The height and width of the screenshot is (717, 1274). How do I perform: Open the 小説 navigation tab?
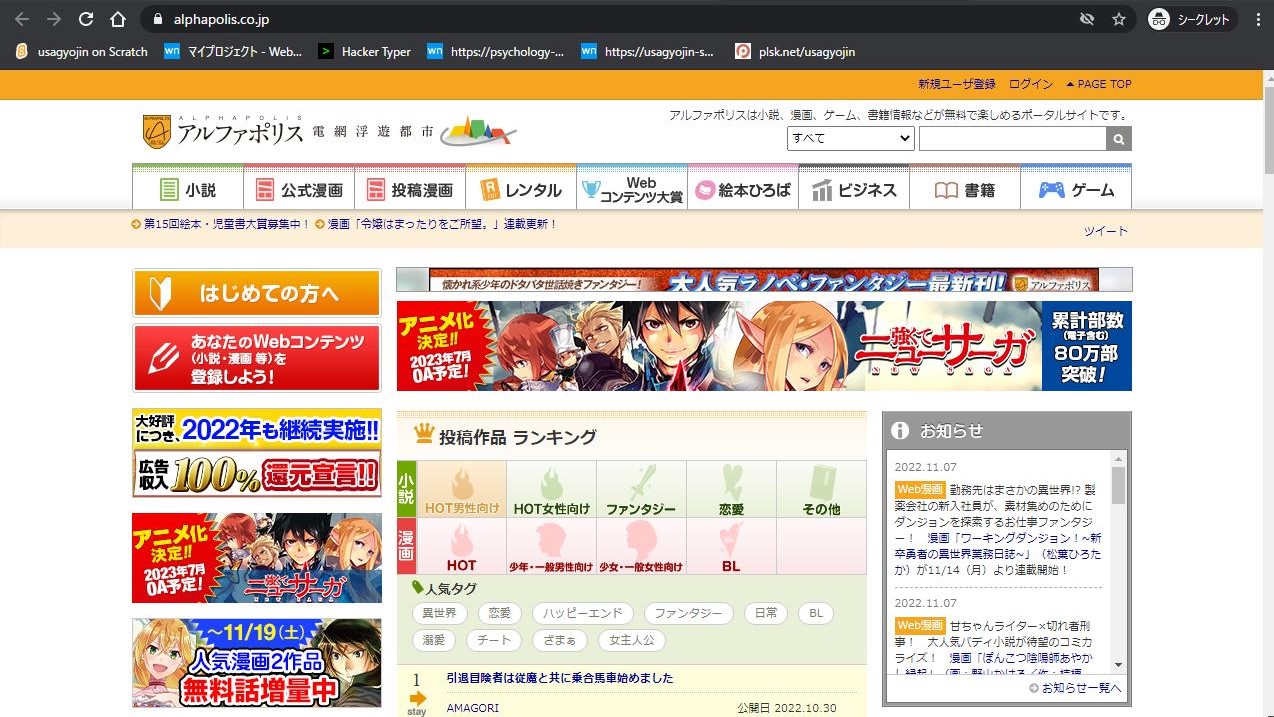187,189
